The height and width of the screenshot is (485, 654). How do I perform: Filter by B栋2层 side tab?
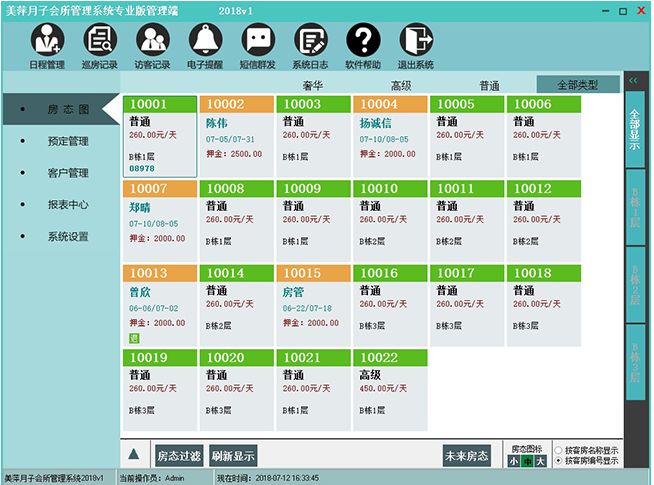point(635,284)
